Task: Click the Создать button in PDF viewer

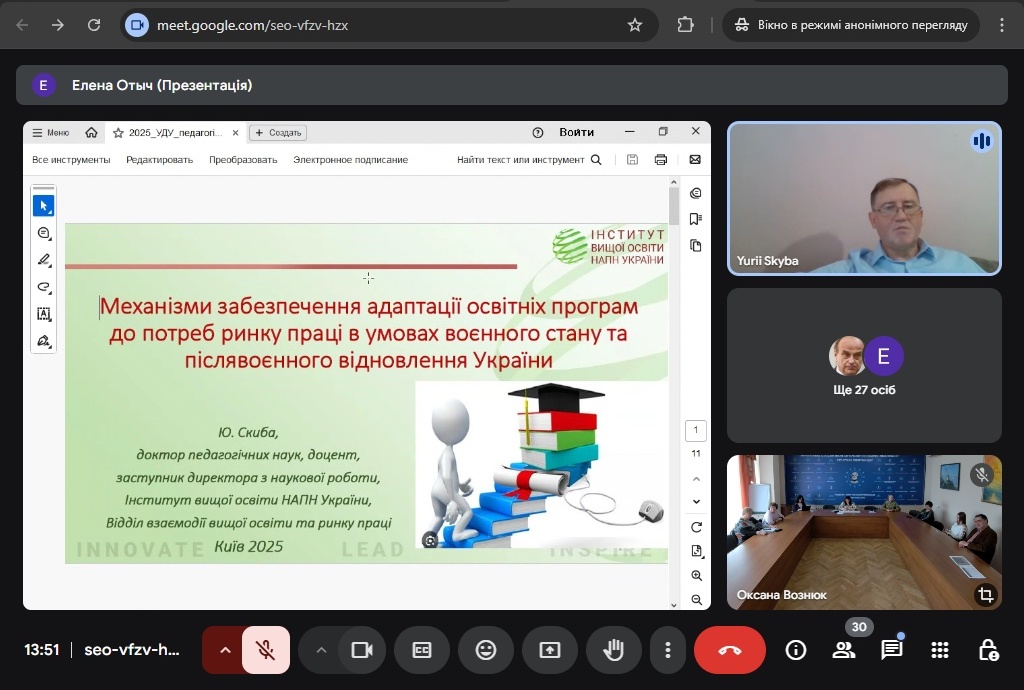Action: (x=278, y=133)
